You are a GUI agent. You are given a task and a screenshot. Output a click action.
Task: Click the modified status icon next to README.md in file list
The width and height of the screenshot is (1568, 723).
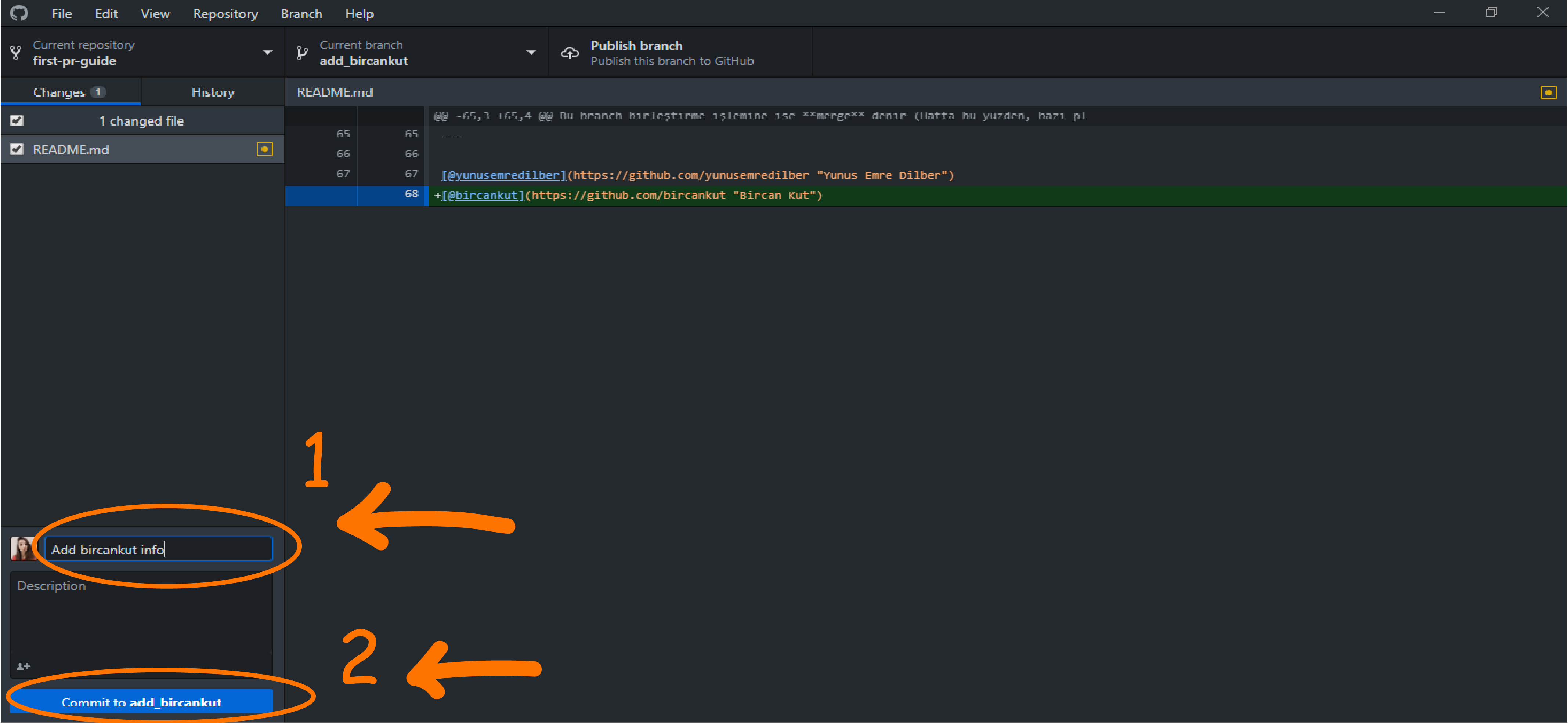(264, 150)
